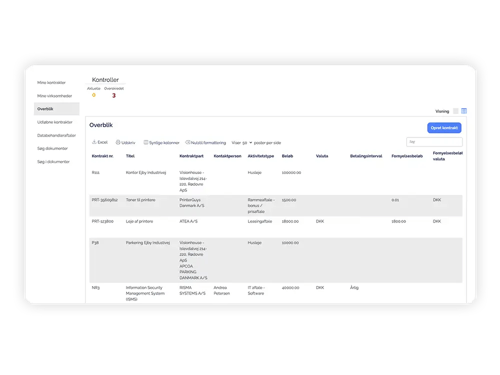The height and width of the screenshot is (375, 500).
Task: Click the 'Leasingaftale' activity type cell
Action: coord(260,221)
